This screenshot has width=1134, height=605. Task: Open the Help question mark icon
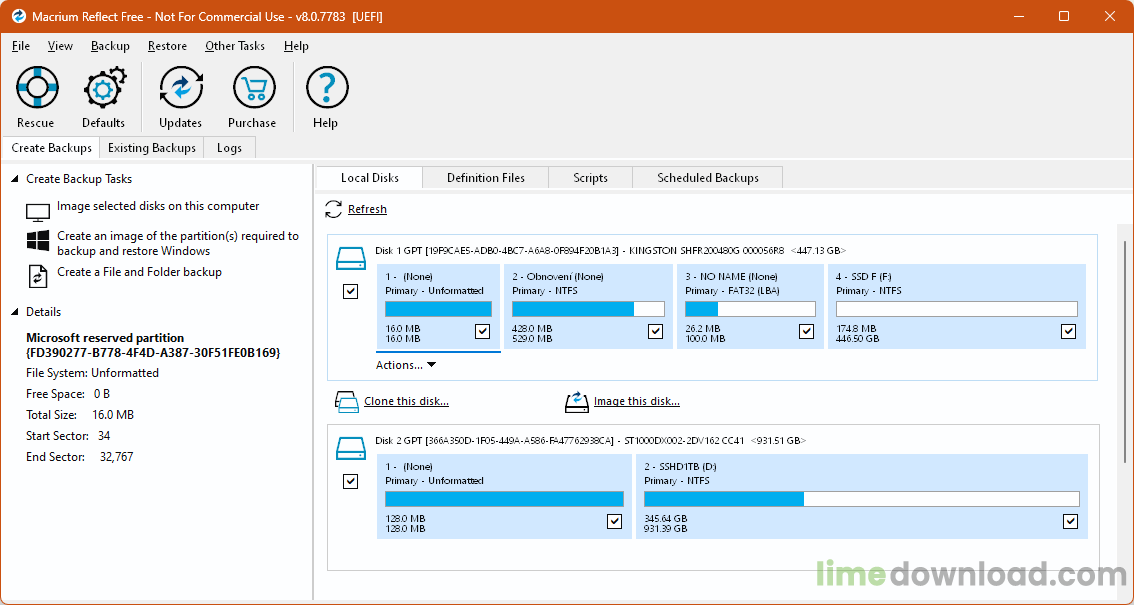pyautogui.click(x=327, y=88)
